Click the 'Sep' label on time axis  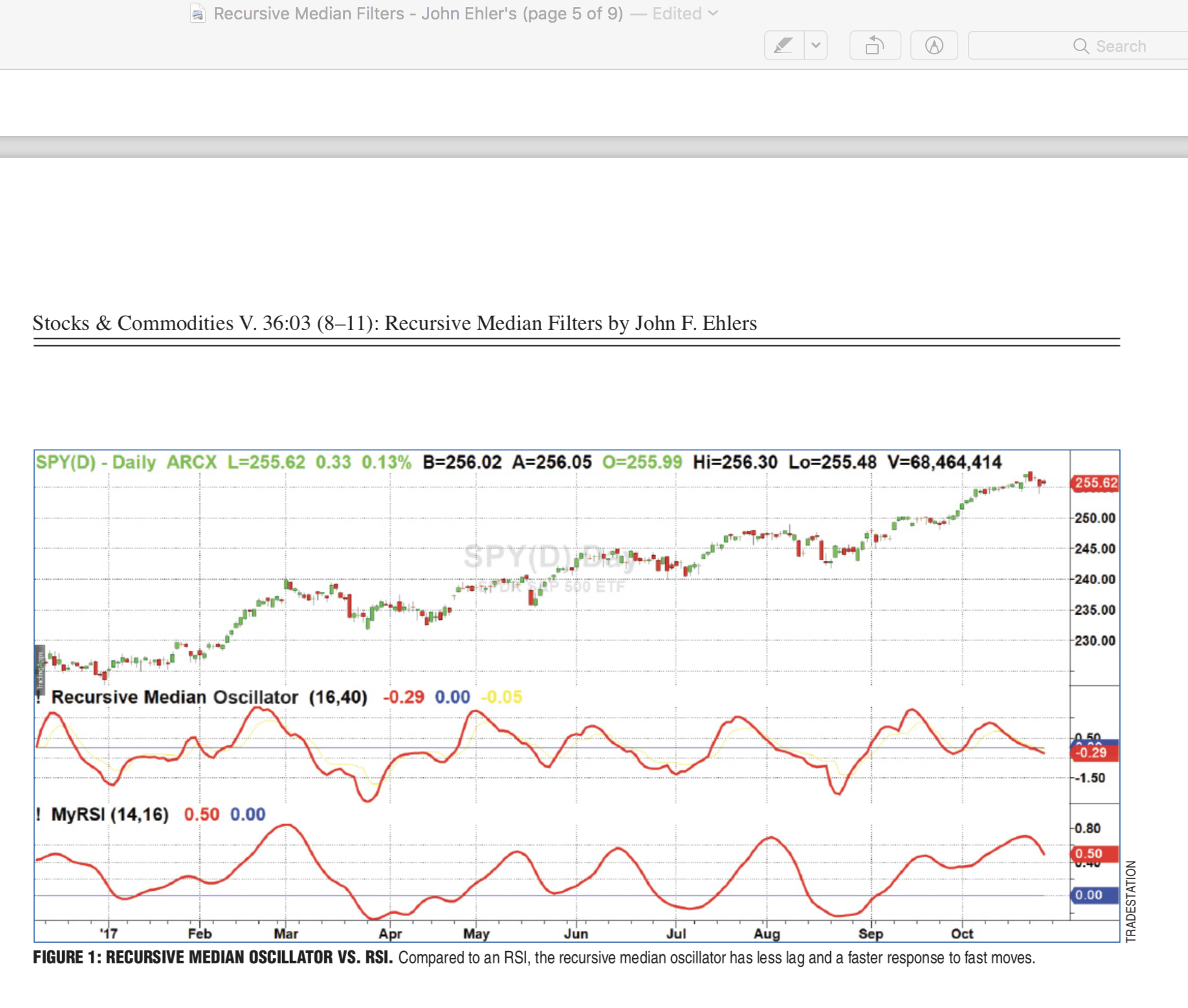coord(871,934)
